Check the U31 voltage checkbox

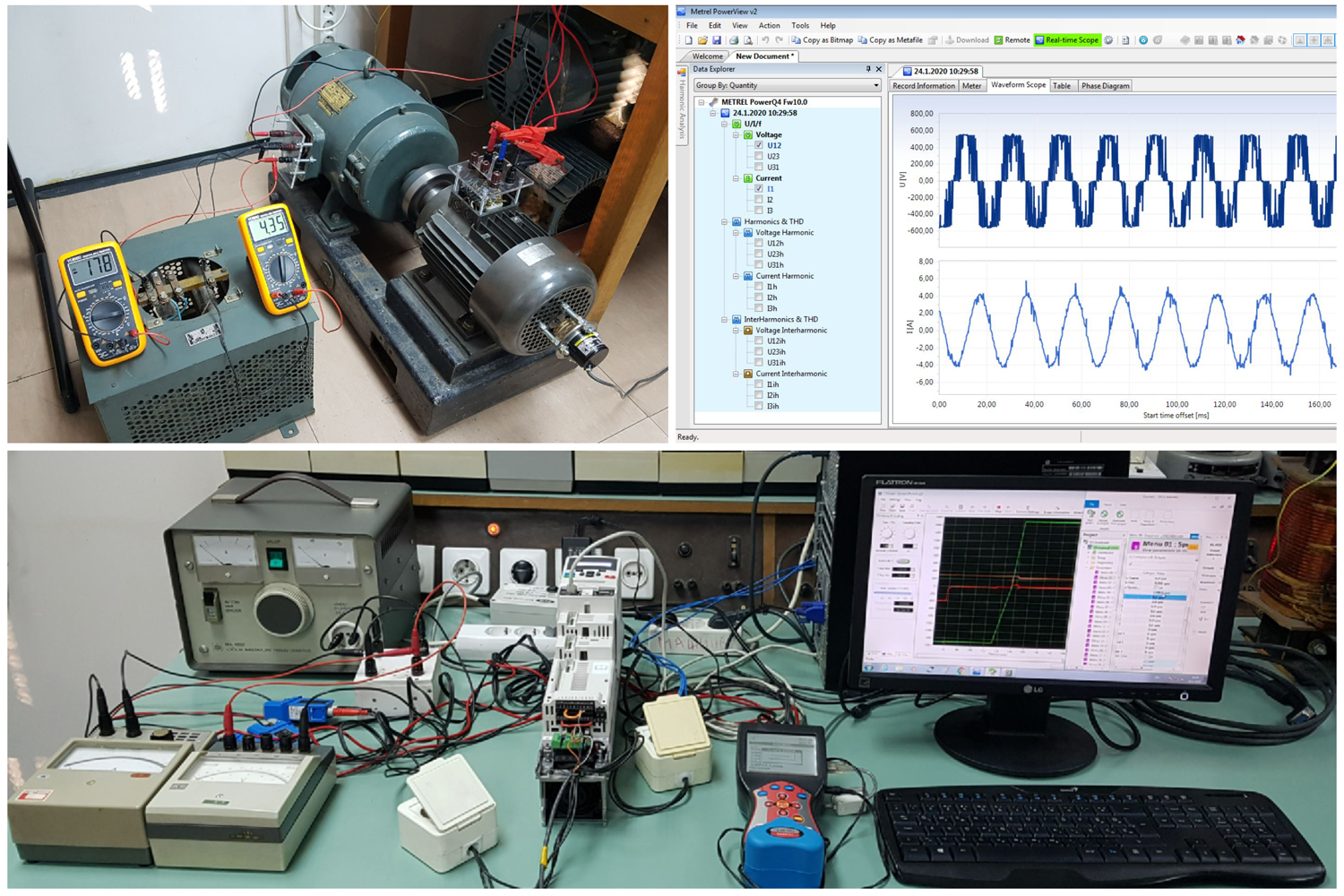[759, 167]
